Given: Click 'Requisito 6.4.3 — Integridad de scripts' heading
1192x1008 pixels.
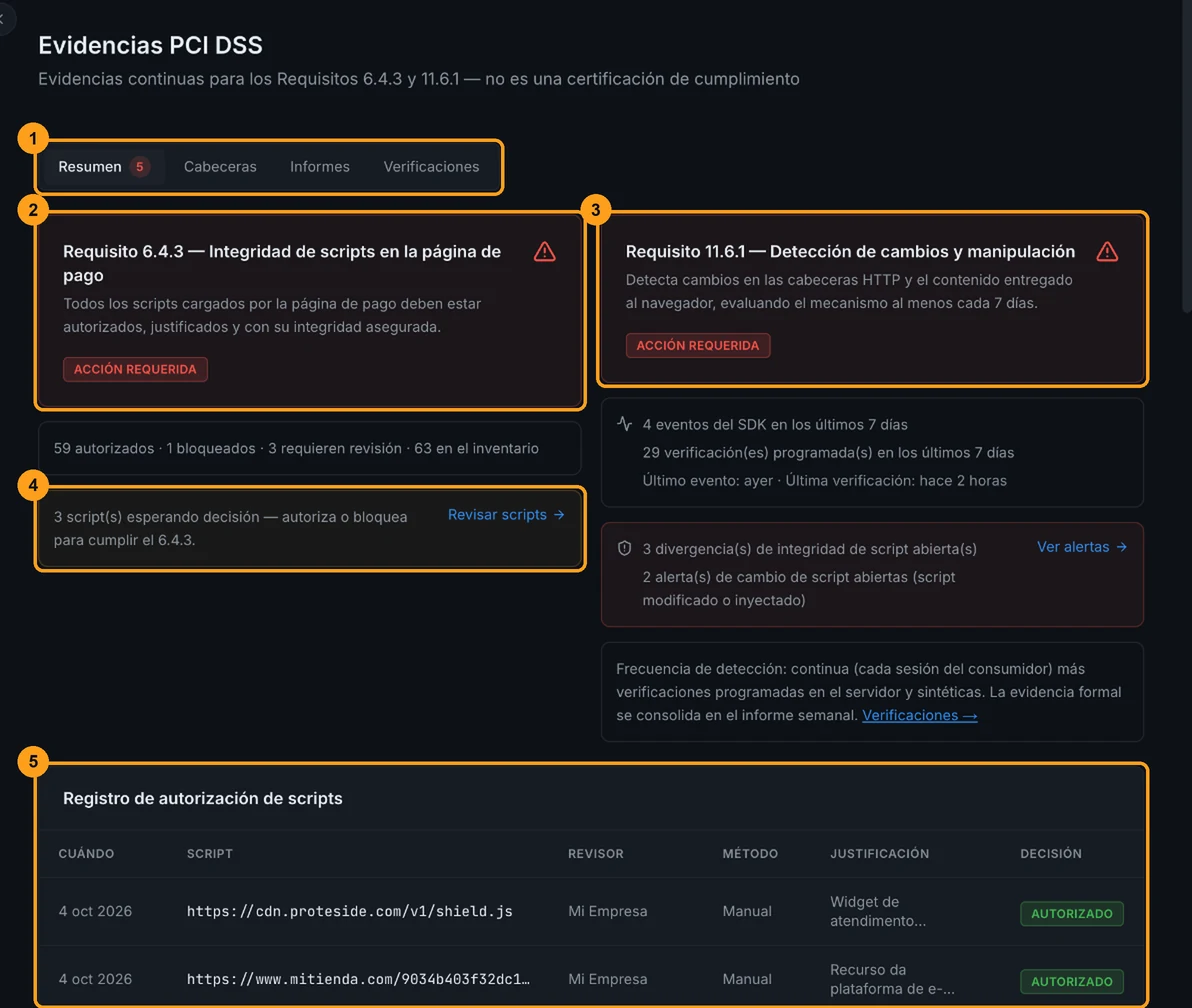Looking at the screenshot, I should [x=282, y=263].
